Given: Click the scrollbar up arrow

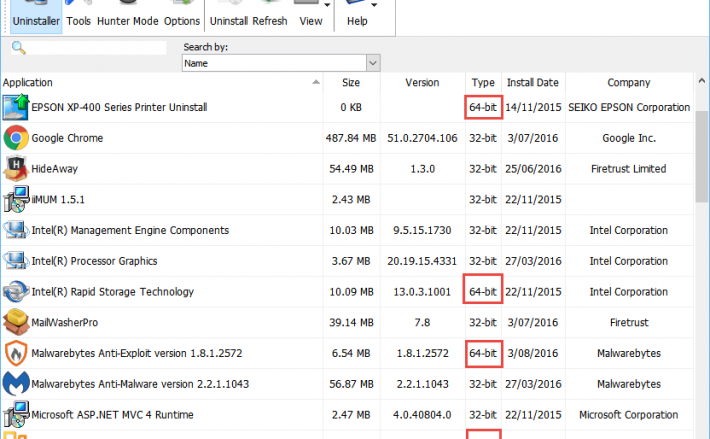Looking at the screenshot, I should [702, 81].
